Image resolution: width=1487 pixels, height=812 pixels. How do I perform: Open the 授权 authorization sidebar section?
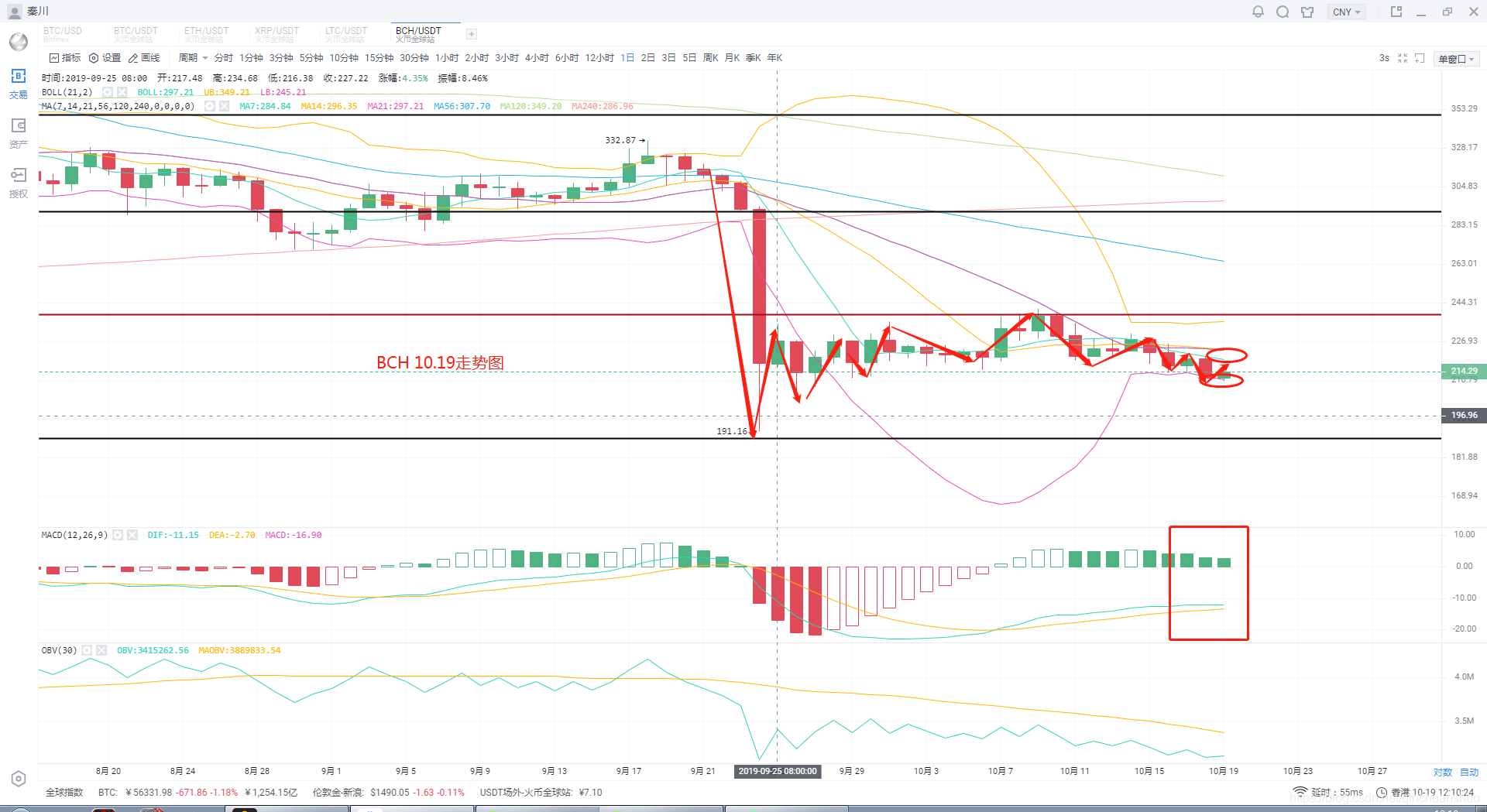pos(19,183)
